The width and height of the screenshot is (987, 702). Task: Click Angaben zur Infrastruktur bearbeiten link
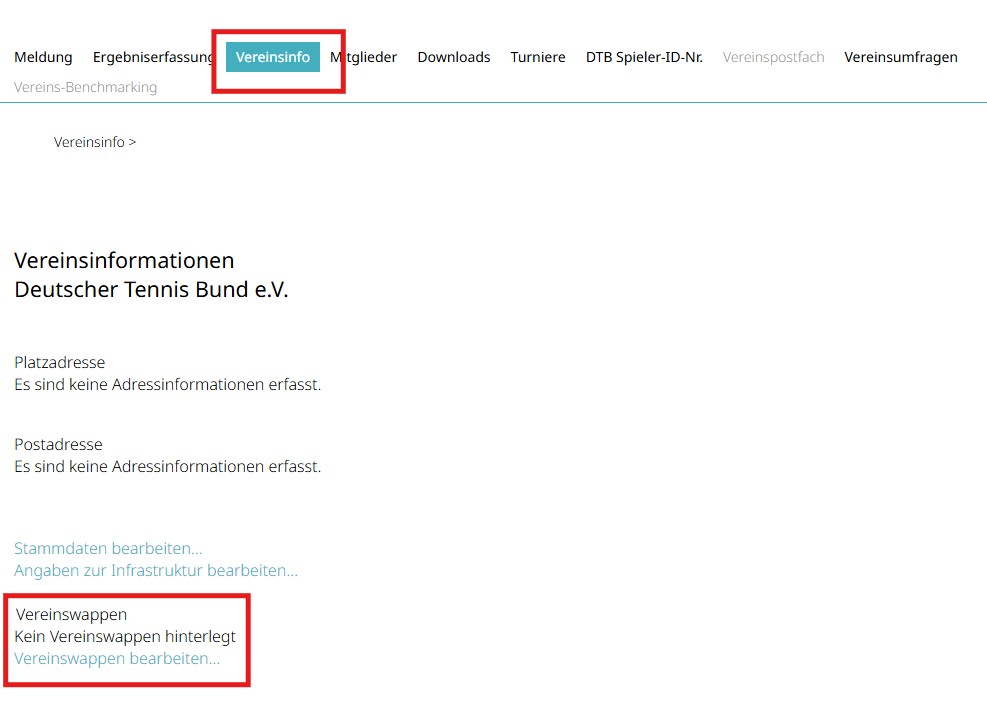click(156, 570)
